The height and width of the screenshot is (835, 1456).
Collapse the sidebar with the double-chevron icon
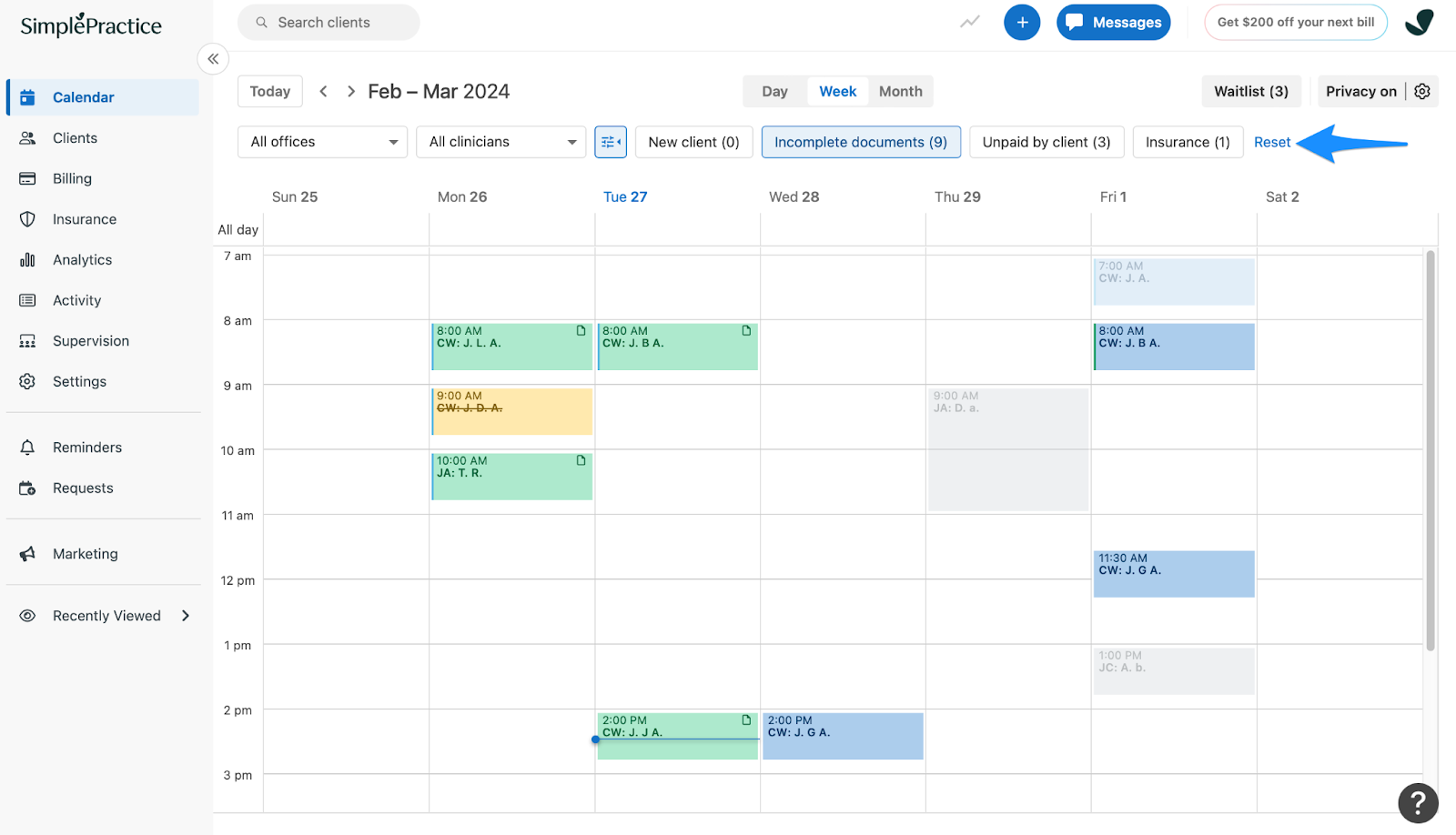coord(213,58)
